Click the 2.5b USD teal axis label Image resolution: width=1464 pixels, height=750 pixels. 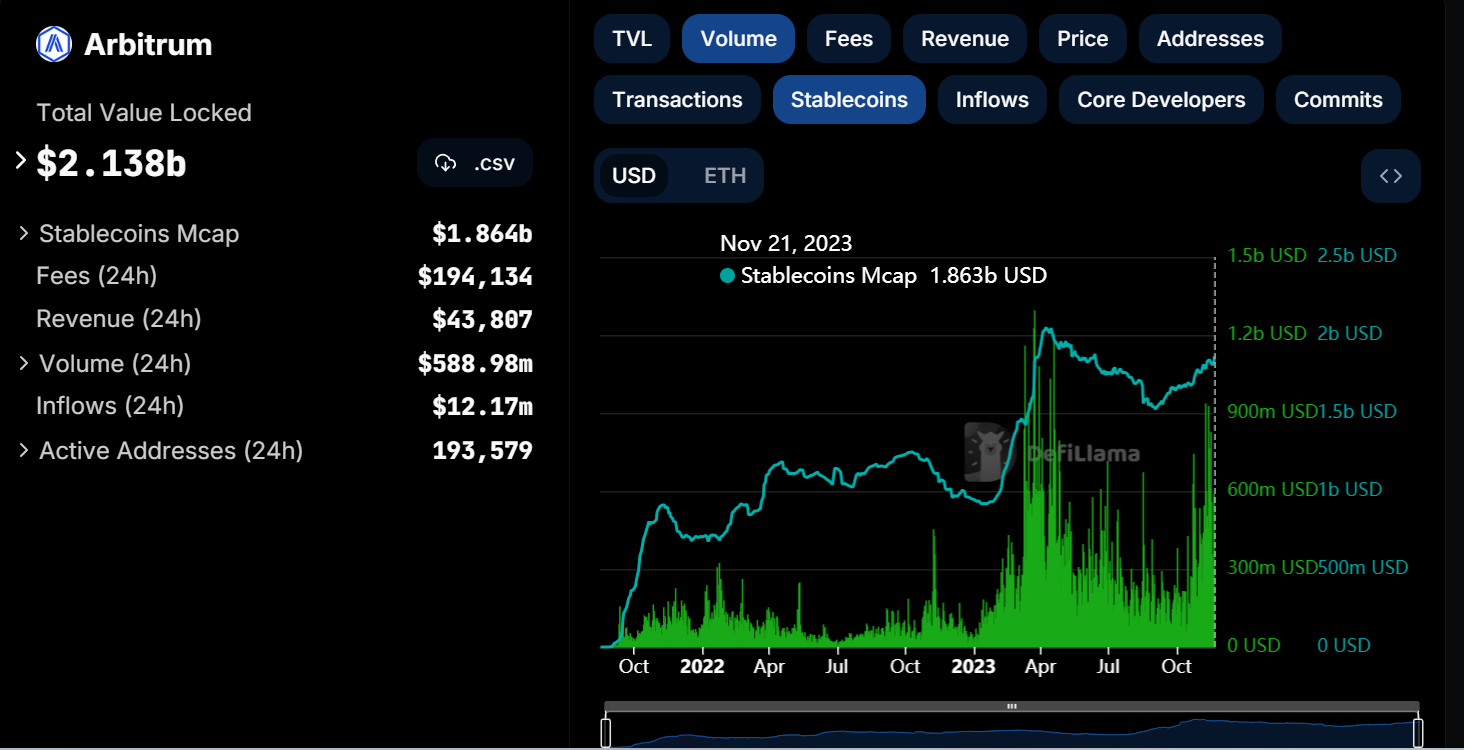click(x=1357, y=255)
